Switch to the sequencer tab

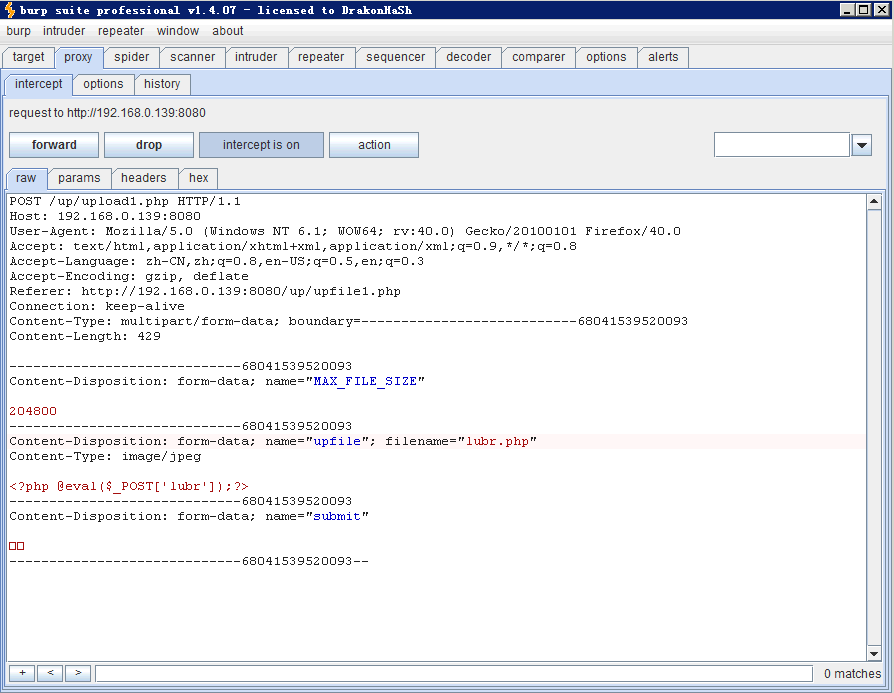point(396,57)
